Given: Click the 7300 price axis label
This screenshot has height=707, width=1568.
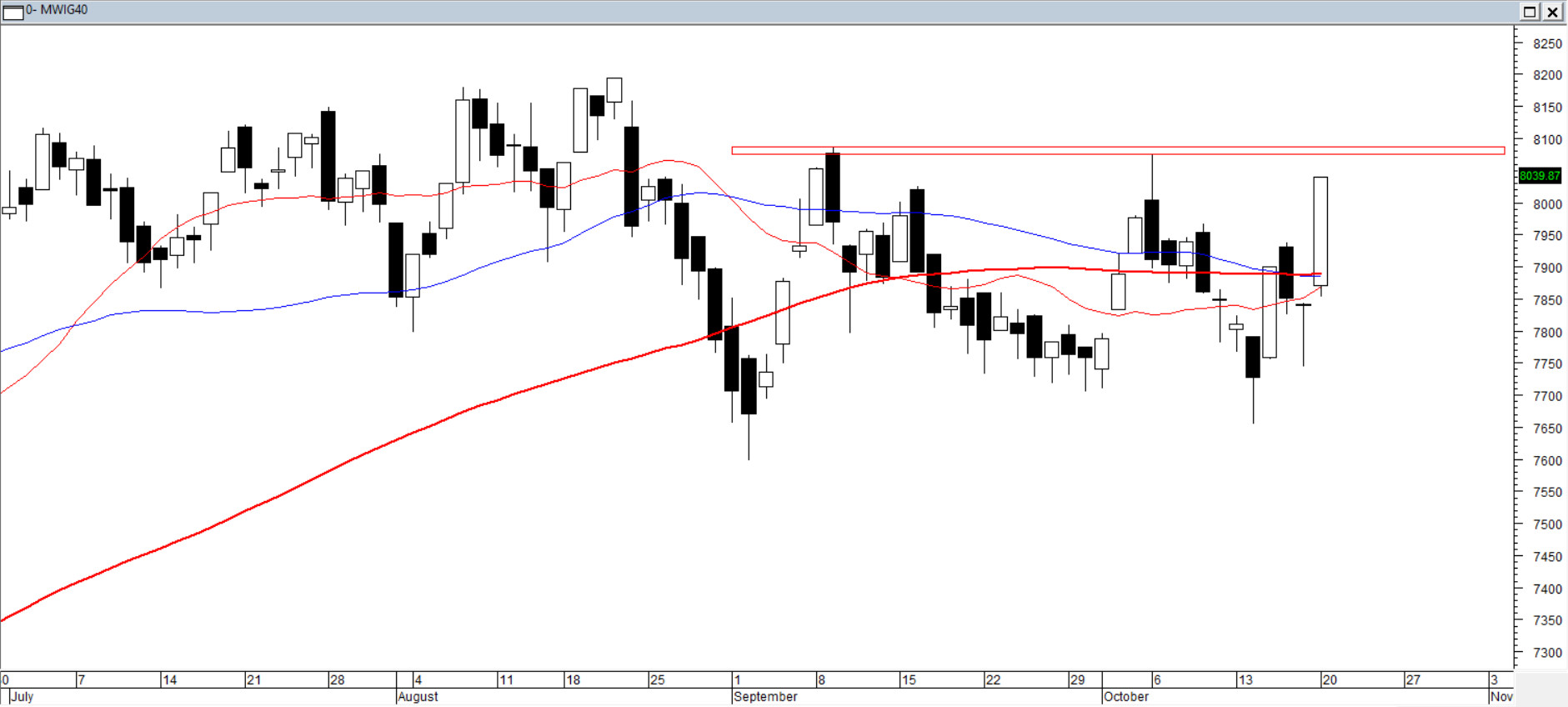Looking at the screenshot, I should pyautogui.click(x=1547, y=653).
